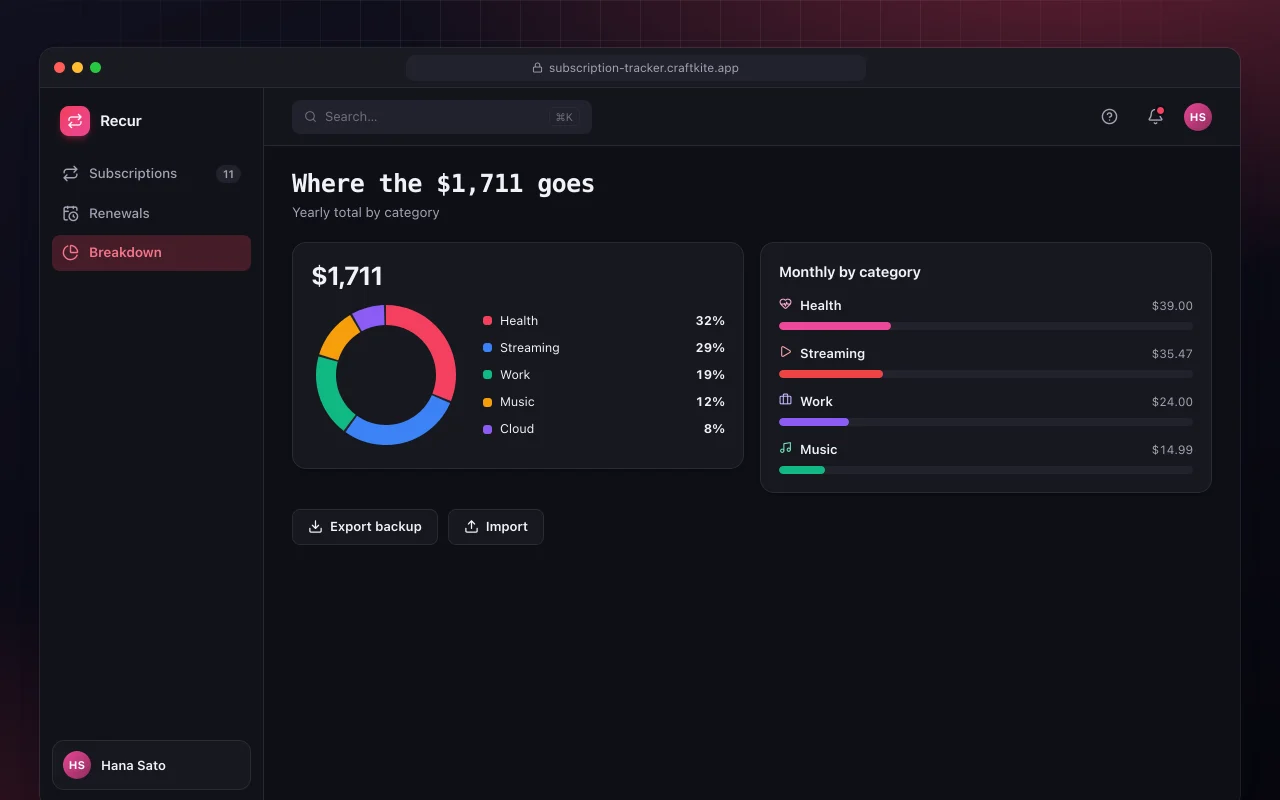This screenshot has height=800, width=1280.
Task: Click the purple Cloud legend dot
Action: 487,429
